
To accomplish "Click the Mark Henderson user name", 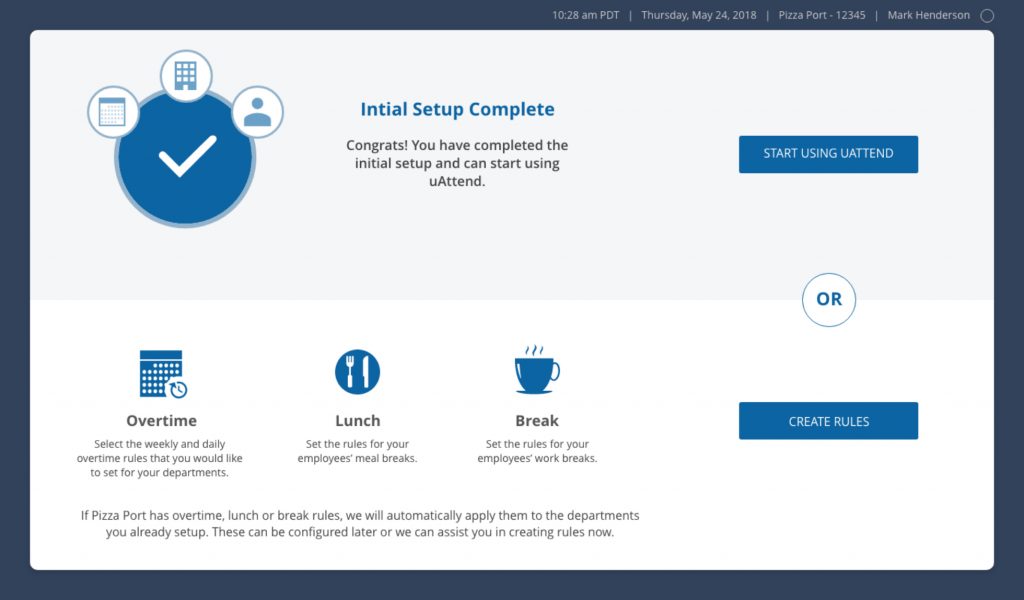I will pos(928,15).
